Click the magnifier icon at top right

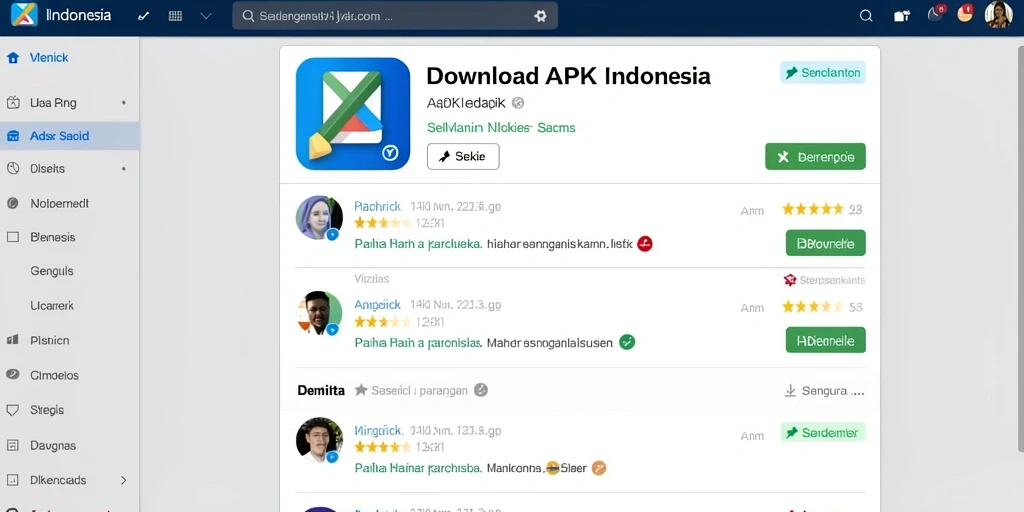click(x=866, y=16)
